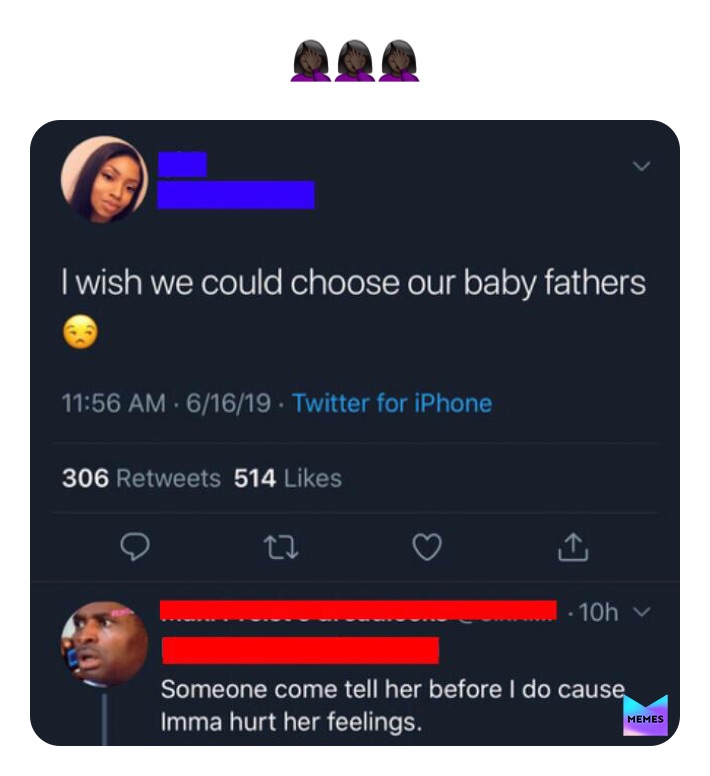The height and width of the screenshot is (776, 710).
Task: View the 306 Retweets list
Action: [x=141, y=478]
